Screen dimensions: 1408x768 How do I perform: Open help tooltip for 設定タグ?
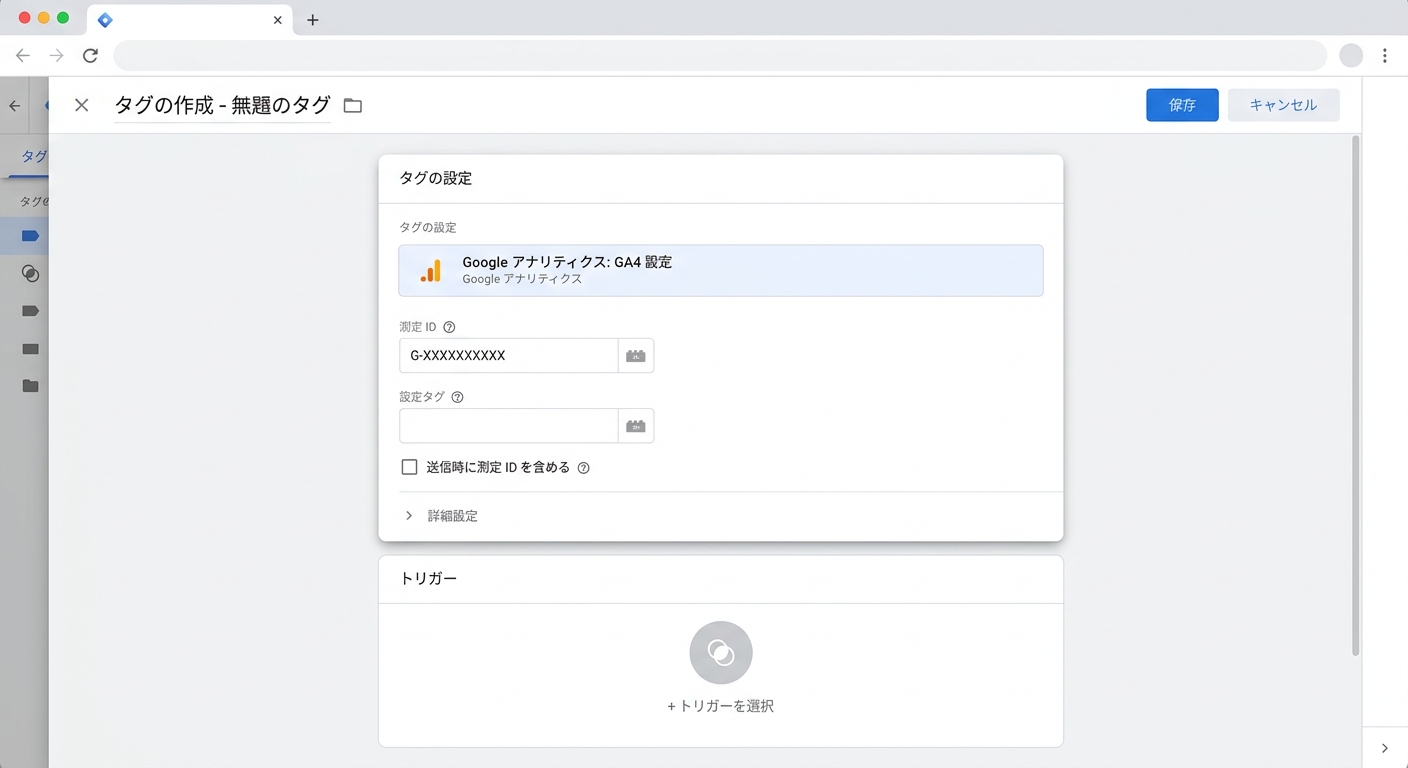pyautogui.click(x=457, y=397)
